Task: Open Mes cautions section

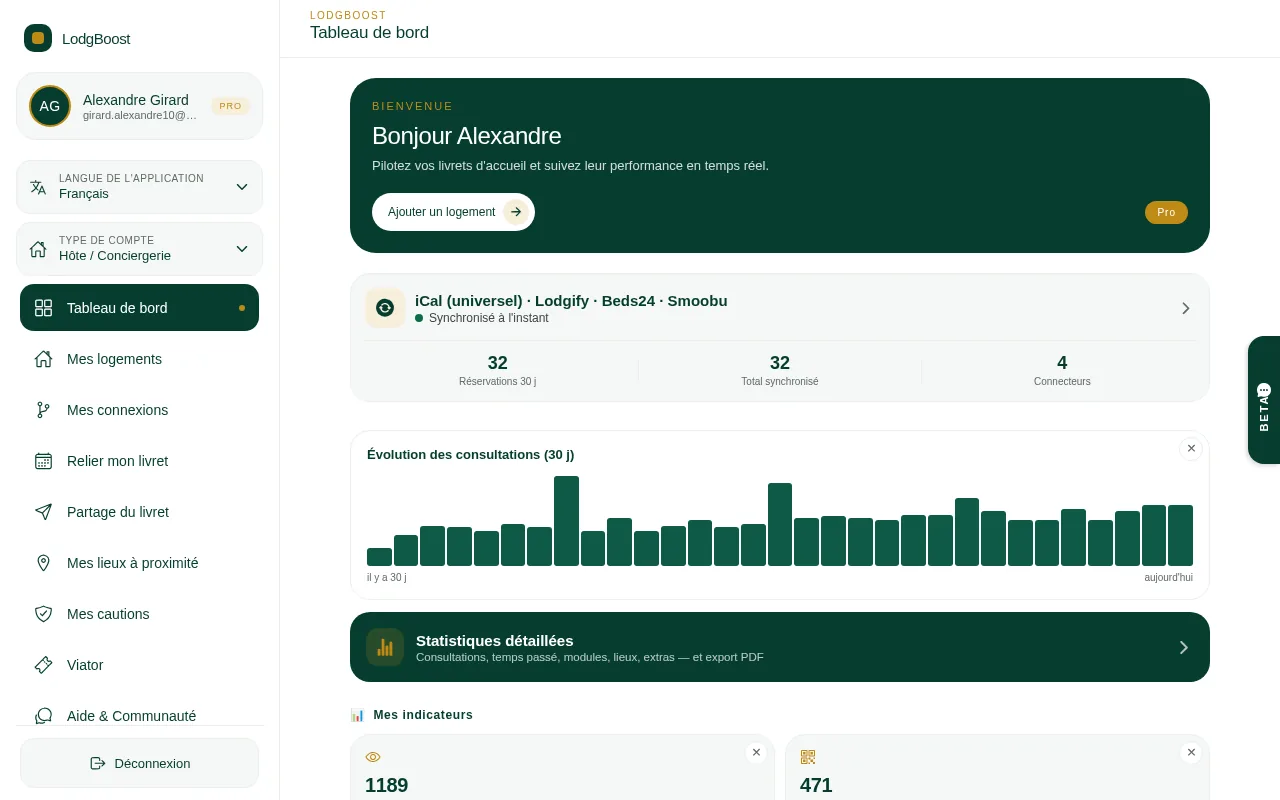Action: (139, 614)
